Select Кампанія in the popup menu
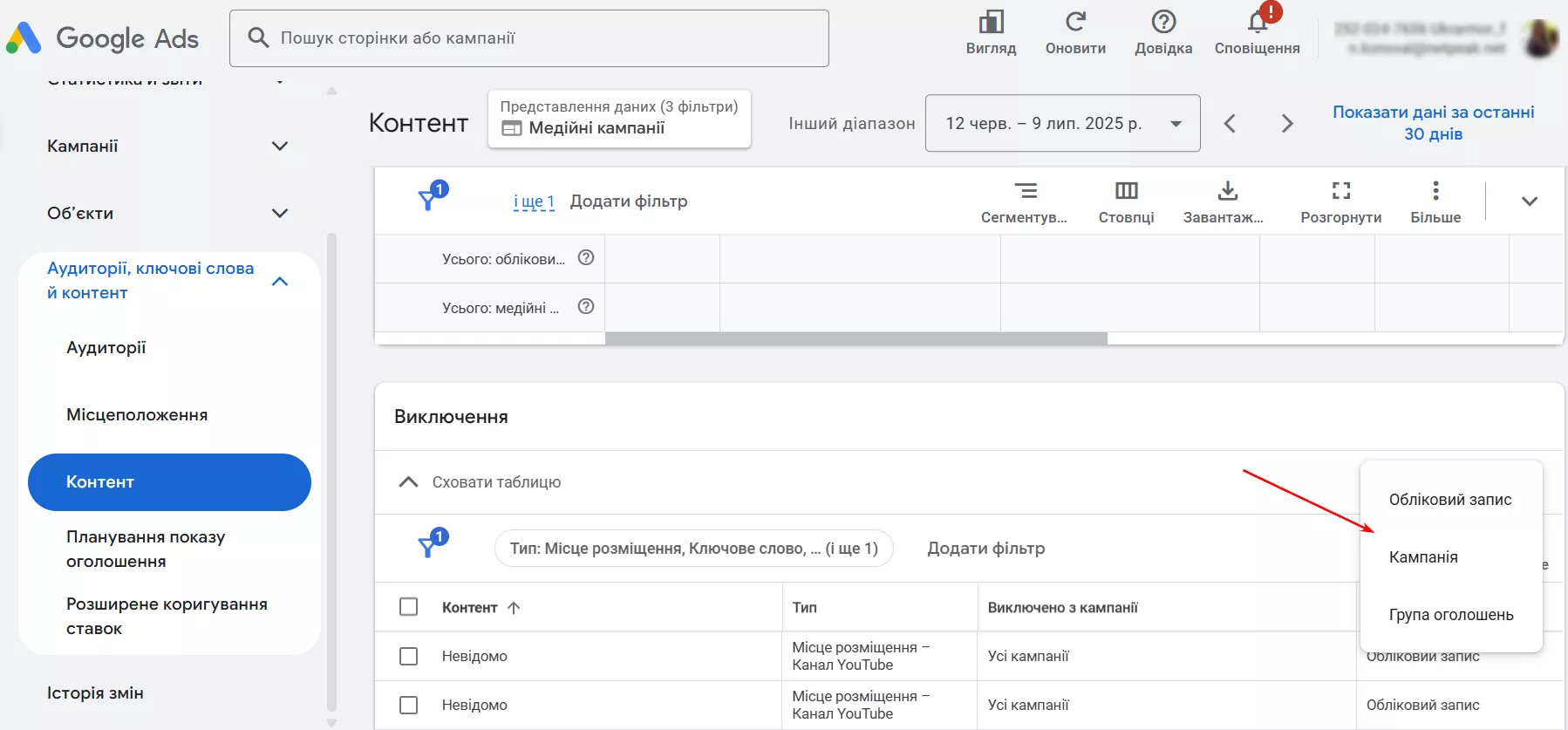This screenshot has width=1568, height=730. click(x=1423, y=557)
